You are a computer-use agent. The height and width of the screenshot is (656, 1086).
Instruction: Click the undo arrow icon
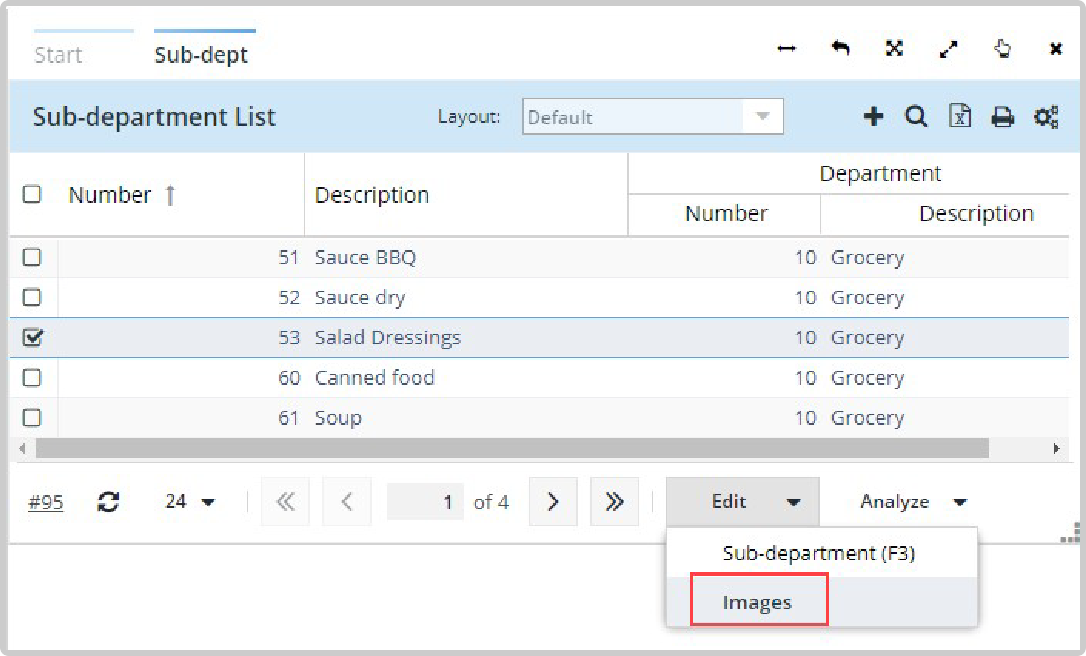(841, 49)
